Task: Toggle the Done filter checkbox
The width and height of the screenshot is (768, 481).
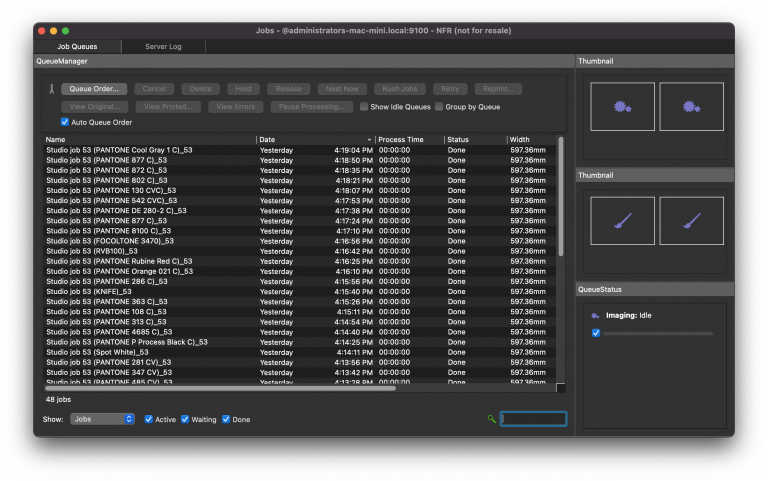Action: click(226, 419)
